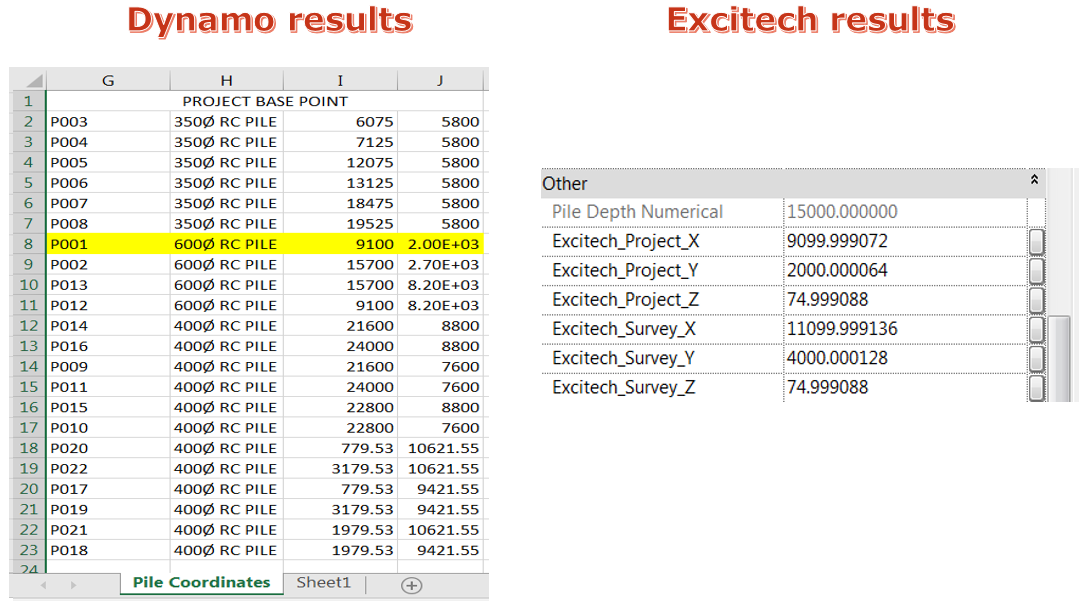Select the cell with value '13125'
This screenshot has width=1086, height=608.
pos(340,184)
